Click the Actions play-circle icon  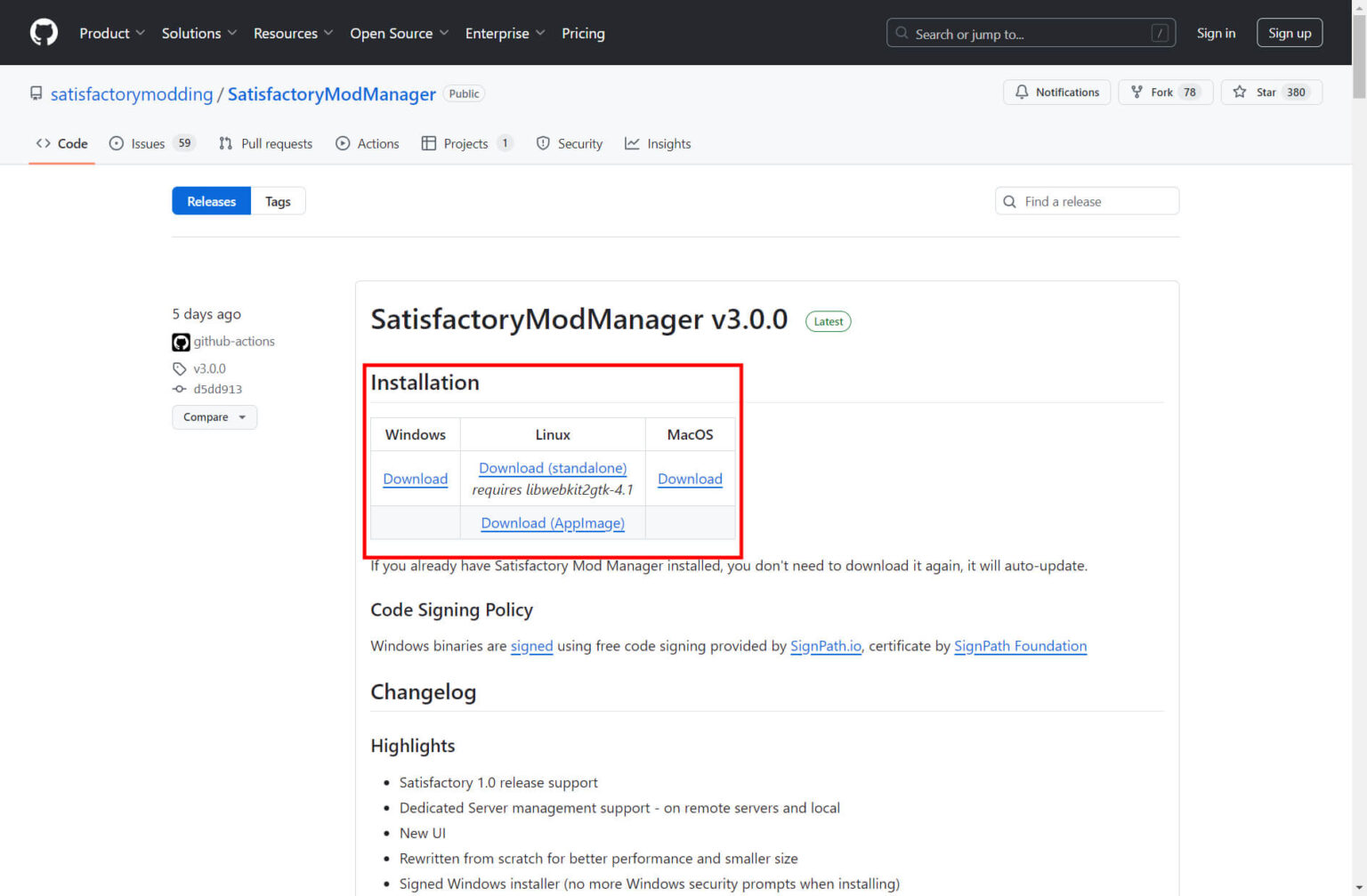(x=342, y=143)
